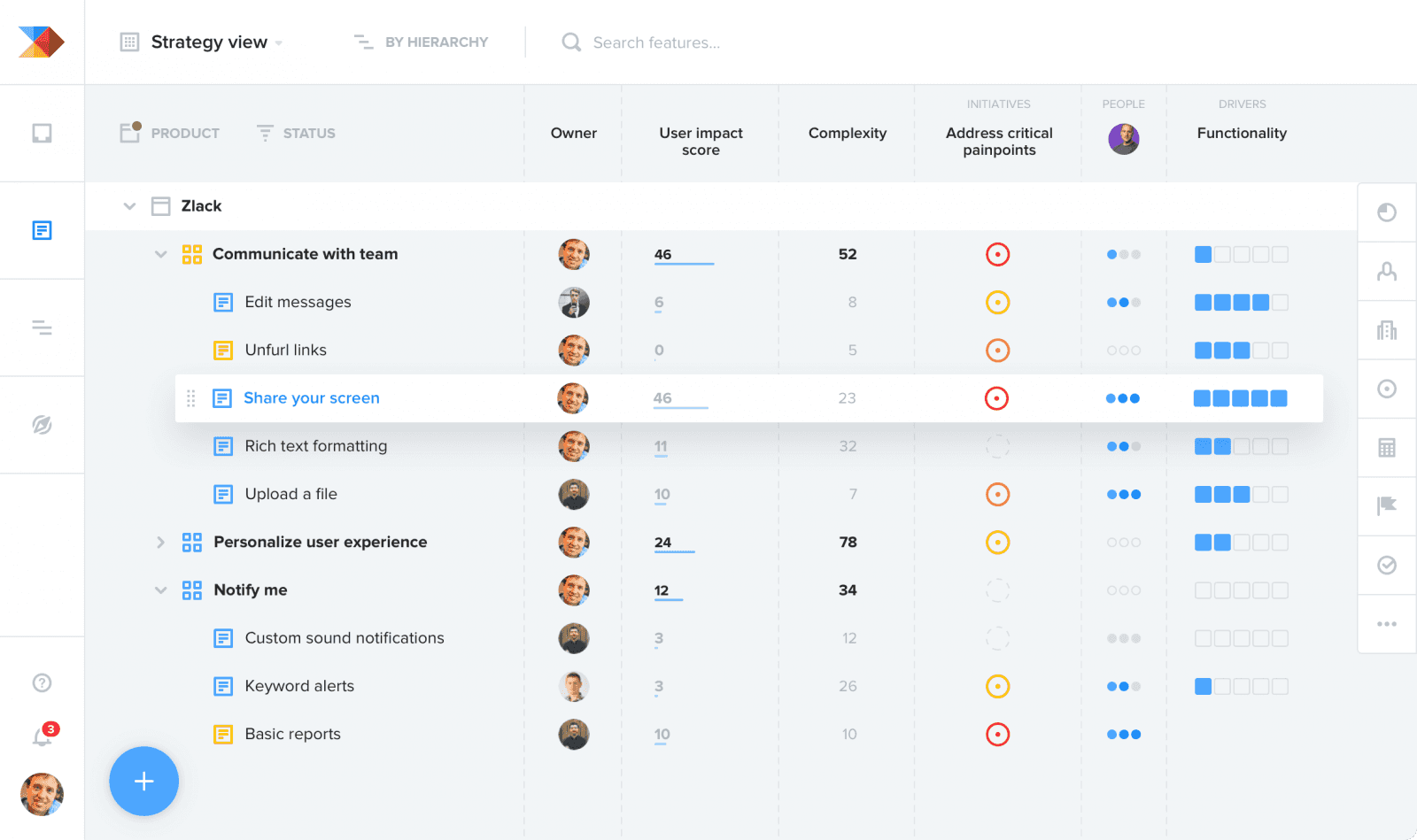Viewport: 1417px width, 840px height.
Task: Adjust the user impact score bar for Notify me
Action: coord(670,596)
